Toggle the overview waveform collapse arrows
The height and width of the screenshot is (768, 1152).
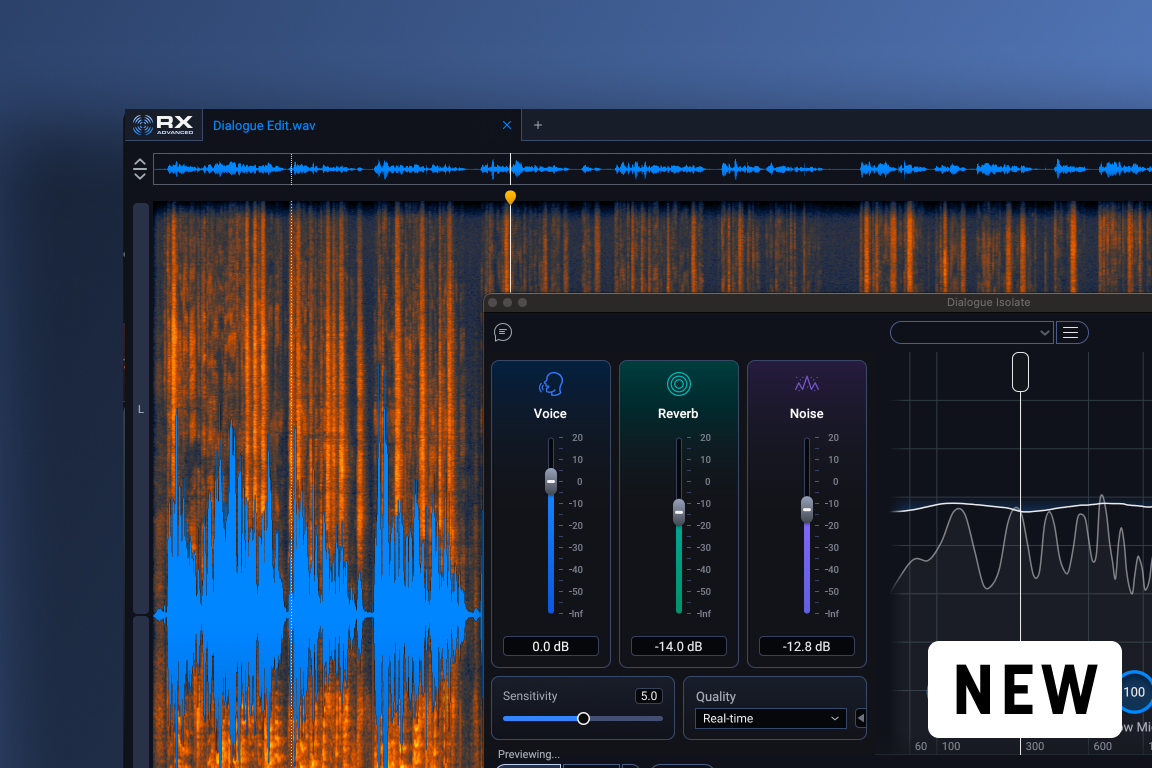pos(140,169)
